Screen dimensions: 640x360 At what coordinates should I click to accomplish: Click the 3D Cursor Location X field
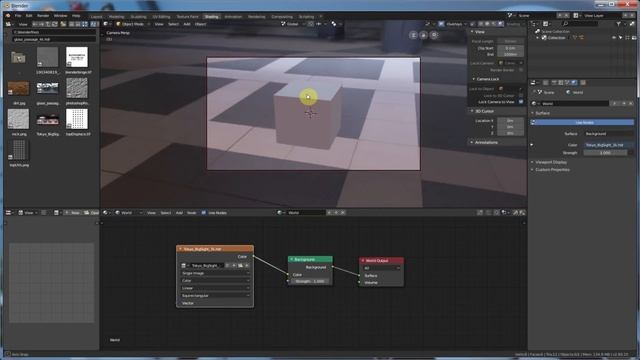coord(510,120)
